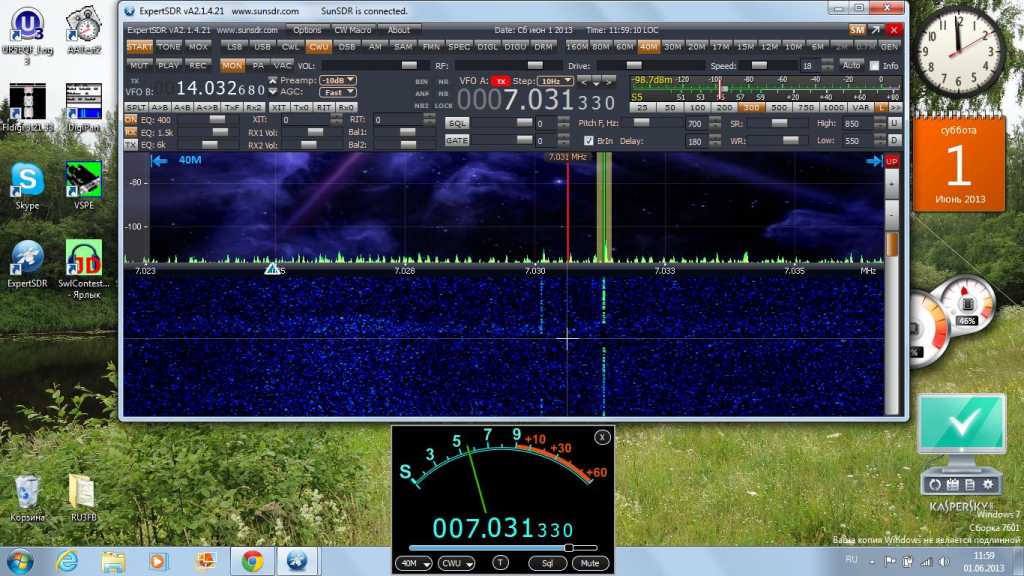This screenshot has width=1024, height=576.
Task: Click the Sql button in S-meter window
Action: tap(547, 563)
